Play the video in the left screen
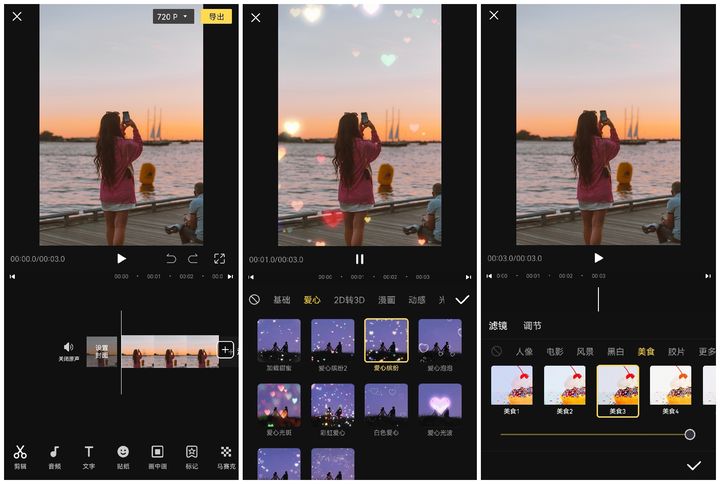 point(121,259)
